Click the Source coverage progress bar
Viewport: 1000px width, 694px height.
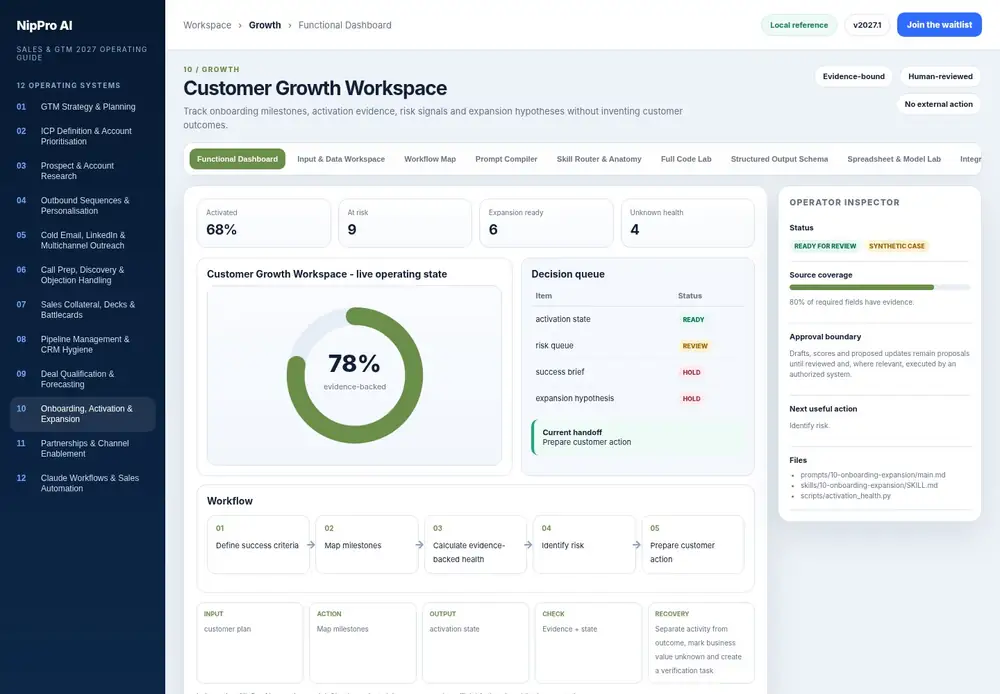click(879, 288)
